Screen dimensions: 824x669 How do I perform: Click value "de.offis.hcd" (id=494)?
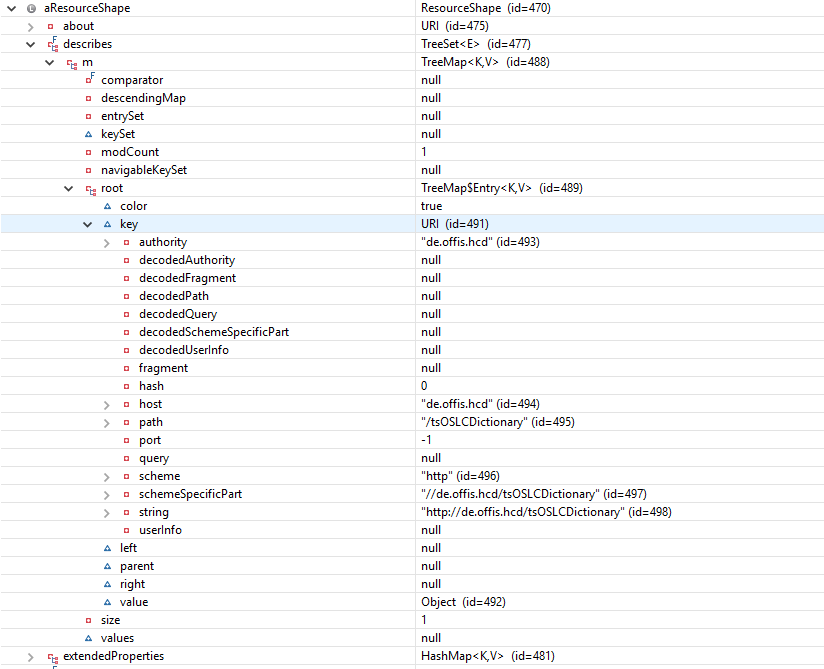(480, 404)
